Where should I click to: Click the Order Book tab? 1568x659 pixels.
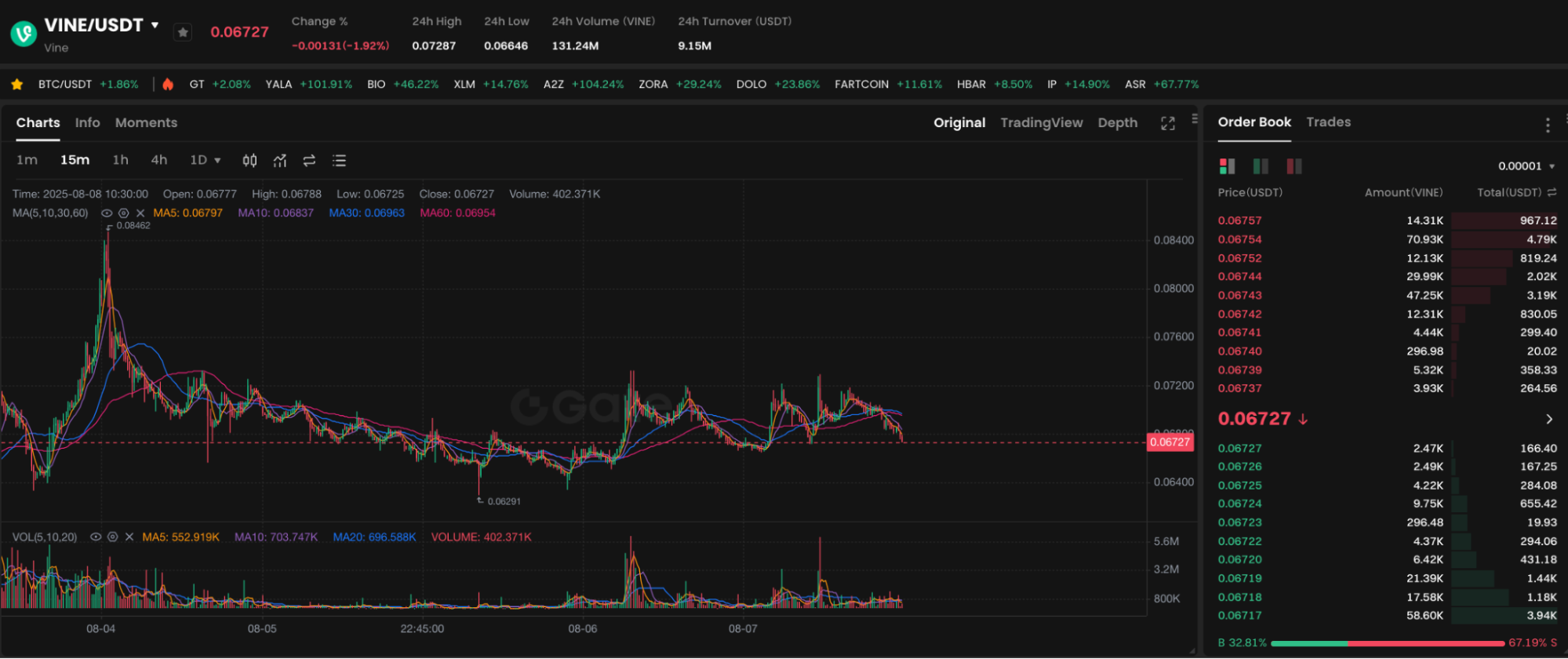(x=1254, y=122)
